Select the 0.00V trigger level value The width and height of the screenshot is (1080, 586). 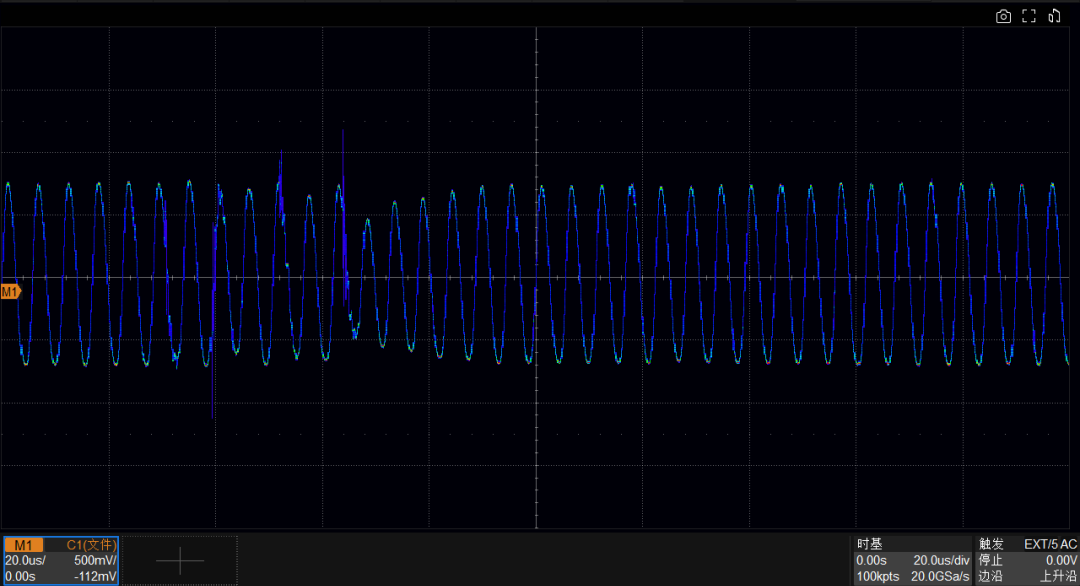click(x=1061, y=561)
